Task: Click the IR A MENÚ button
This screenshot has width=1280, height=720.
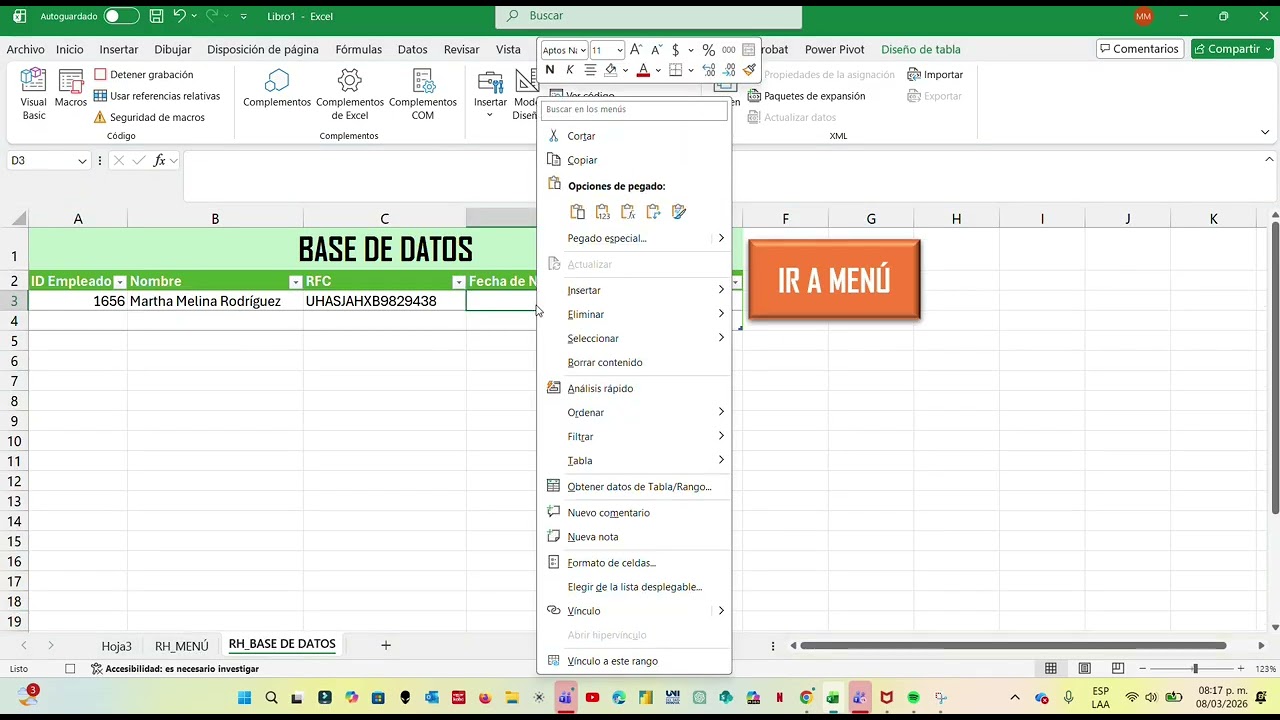Action: pyautogui.click(x=834, y=281)
